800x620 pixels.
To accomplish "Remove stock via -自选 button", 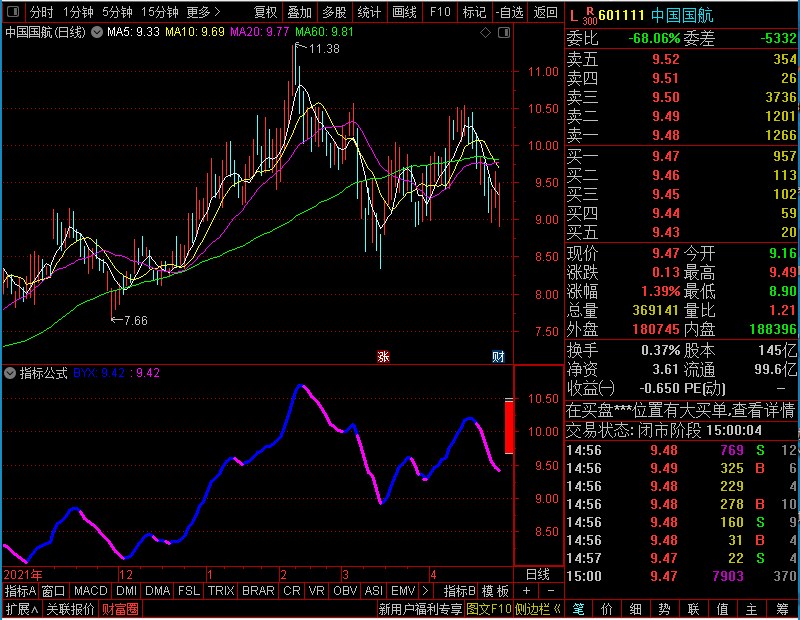I will click(x=510, y=12).
